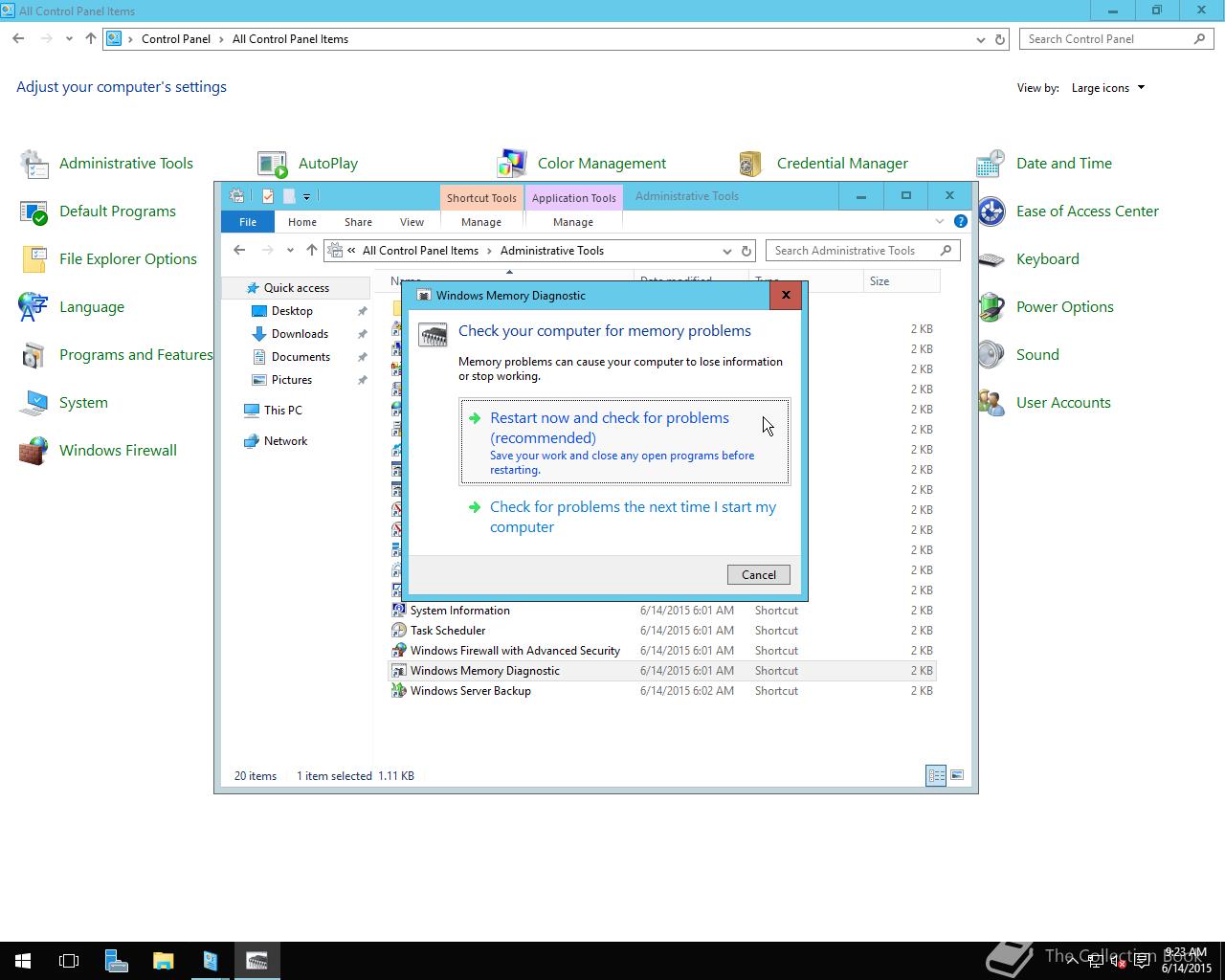Open Task View on taskbar
The height and width of the screenshot is (980, 1225).
click(x=69, y=961)
